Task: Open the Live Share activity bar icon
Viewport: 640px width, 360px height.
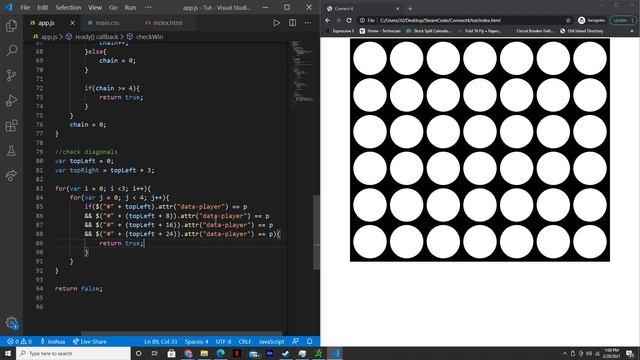Action: click(x=11, y=176)
